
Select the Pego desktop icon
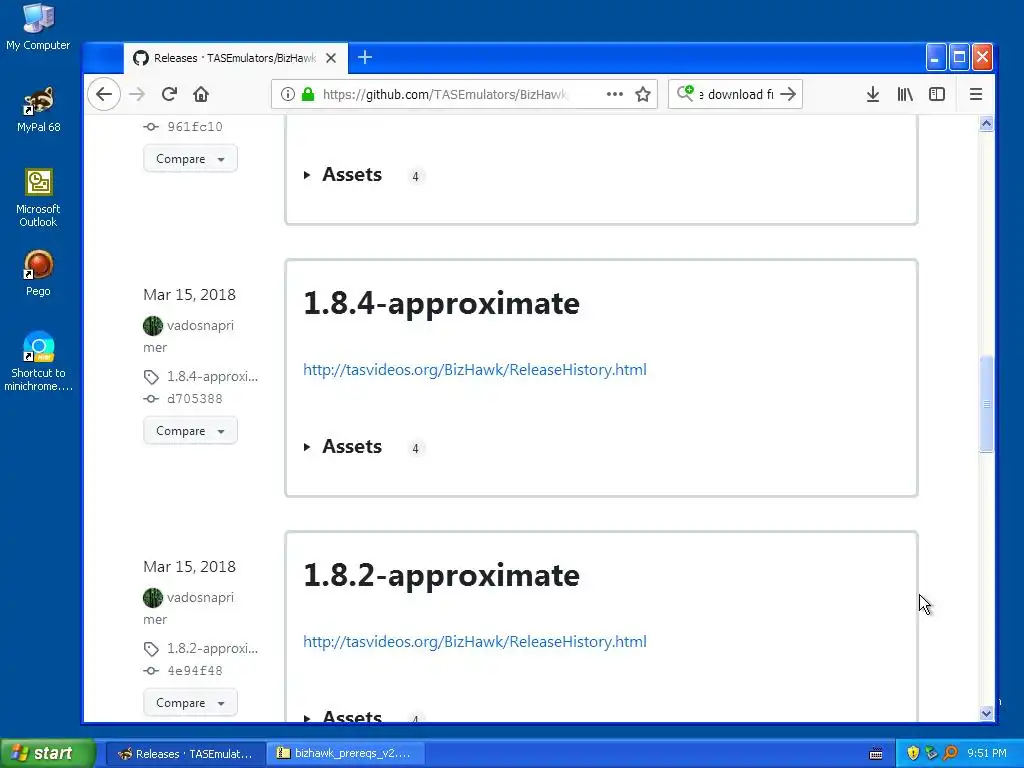(38, 273)
